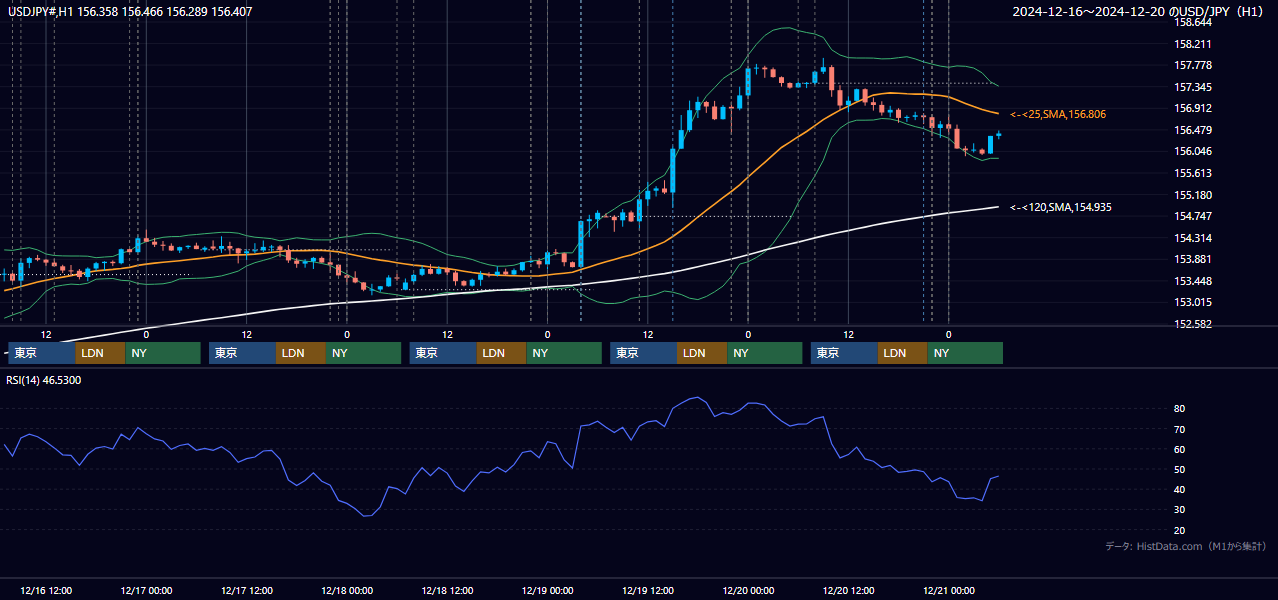The width and height of the screenshot is (1278, 600).
Task: Click price axis label 154.314
Action: point(1193,238)
